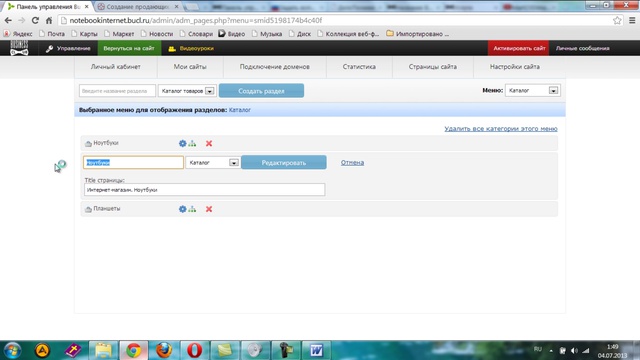The width and height of the screenshot is (640, 360).
Task: Click the Каталог link in the blue header
Action: point(240,110)
